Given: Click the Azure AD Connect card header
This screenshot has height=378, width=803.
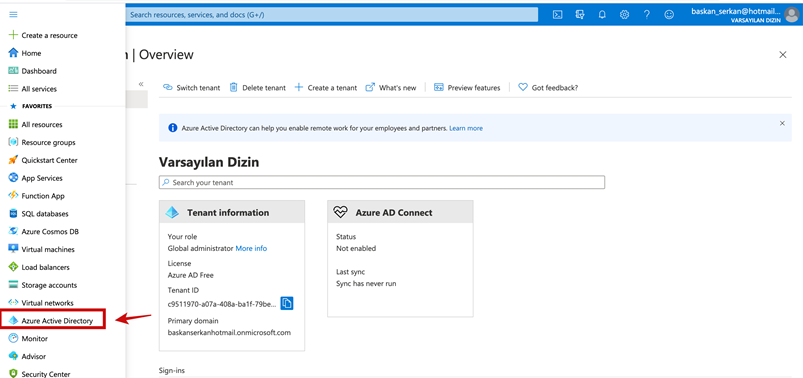Looking at the screenshot, I should tap(400, 213).
